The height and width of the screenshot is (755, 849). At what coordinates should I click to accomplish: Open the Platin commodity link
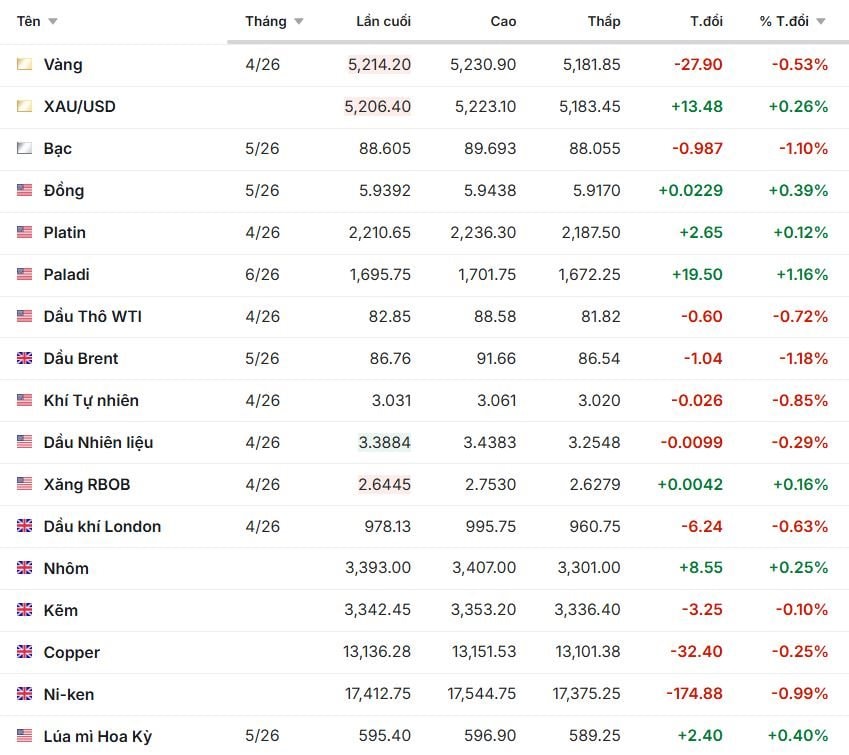click(x=65, y=233)
